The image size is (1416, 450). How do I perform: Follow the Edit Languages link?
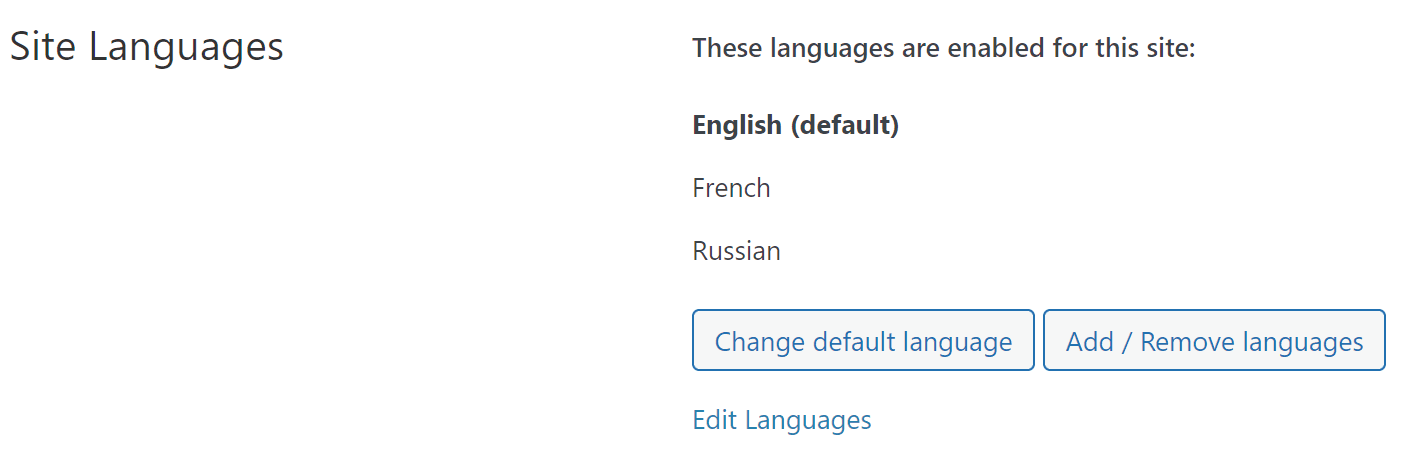[x=781, y=420]
